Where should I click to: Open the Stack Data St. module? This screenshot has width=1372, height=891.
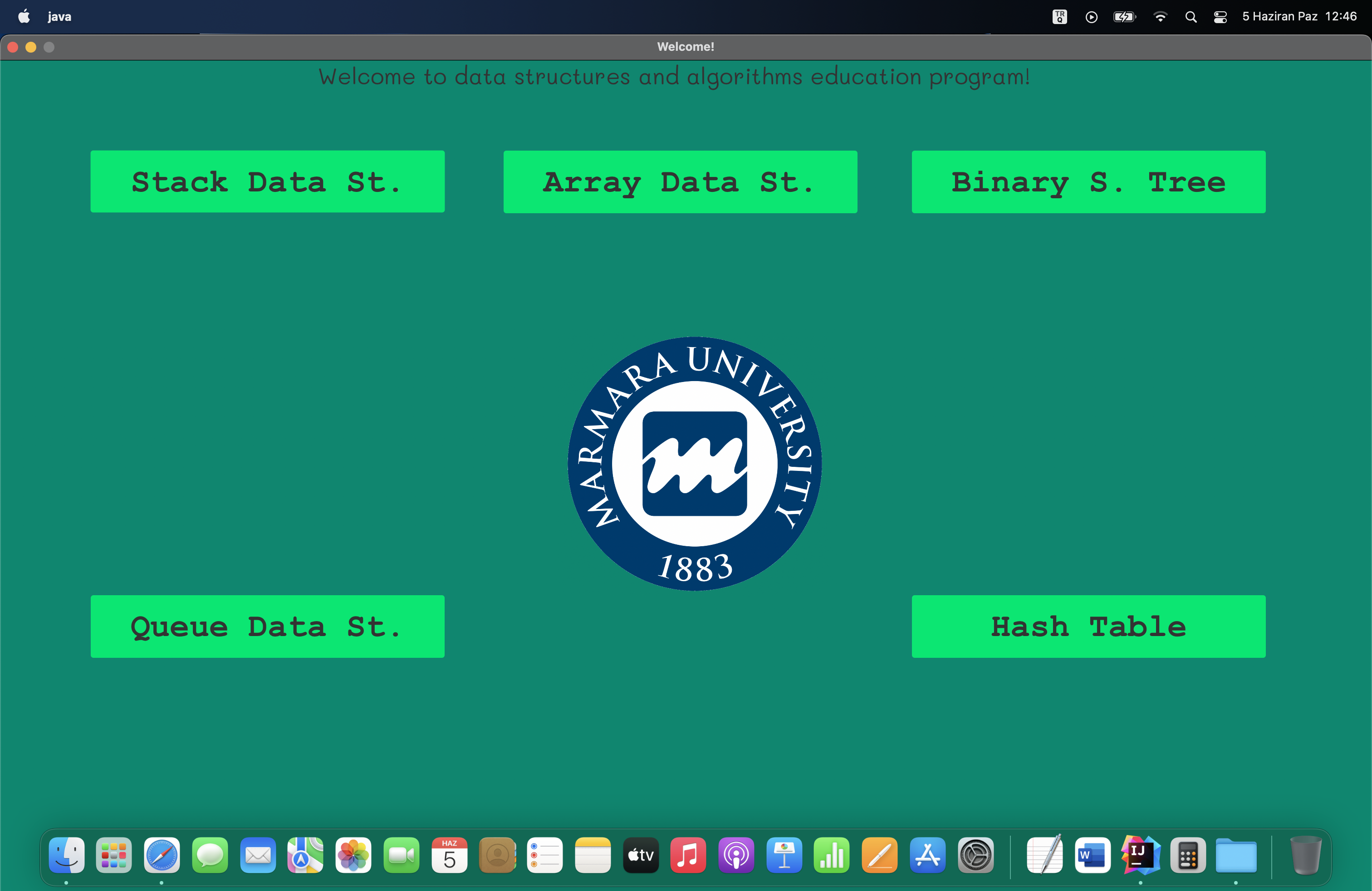[x=268, y=181]
